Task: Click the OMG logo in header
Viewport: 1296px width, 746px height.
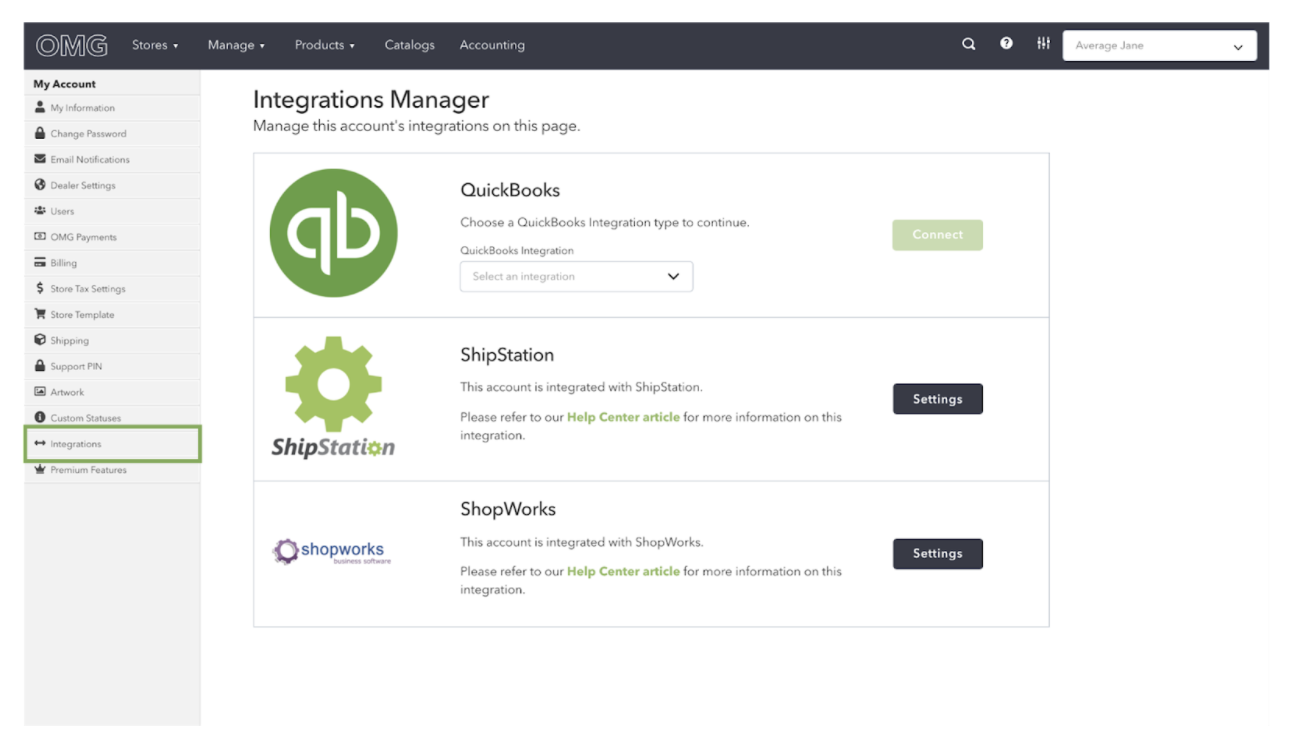Action: [72, 45]
